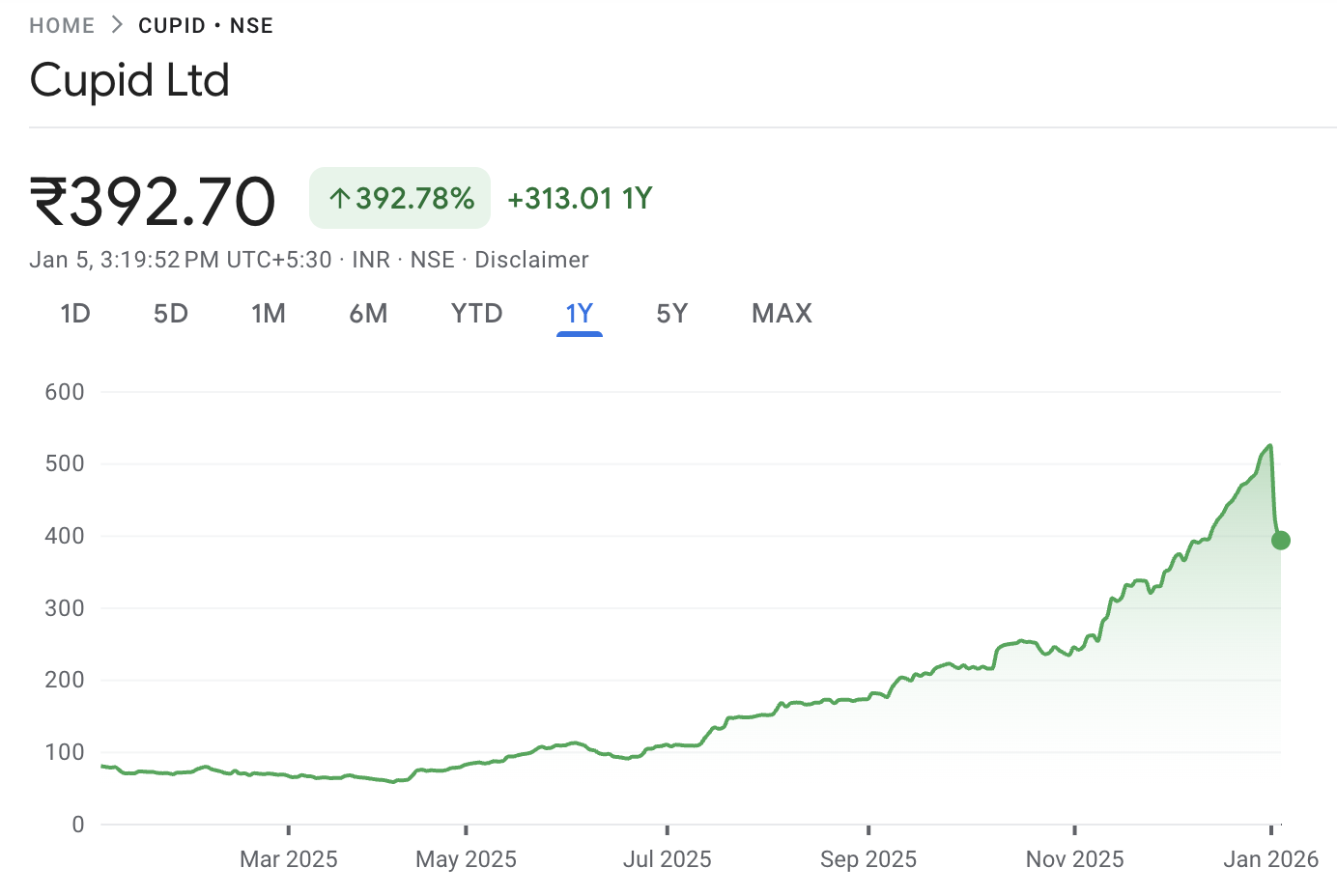The image size is (1337, 896).
Task: Click the CUPID · NSE breadcrumb item
Action: pyautogui.click(x=206, y=25)
